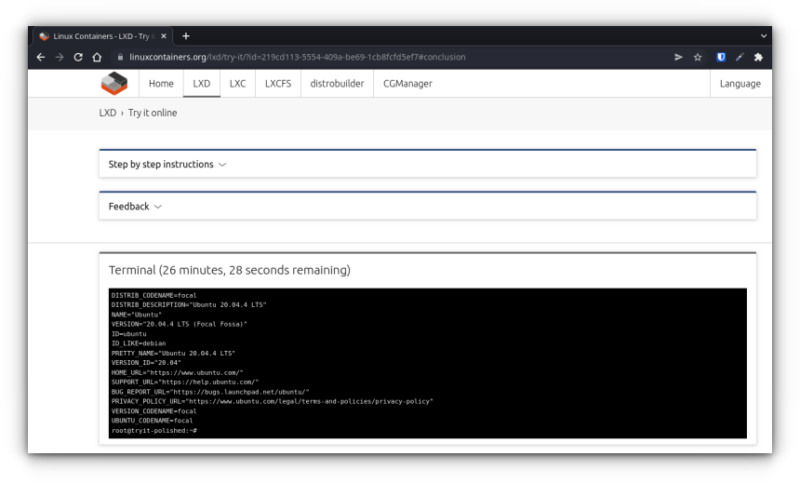Open the browser home icon
This screenshot has height=483, width=800.
pyautogui.click(x=97, y=57)
